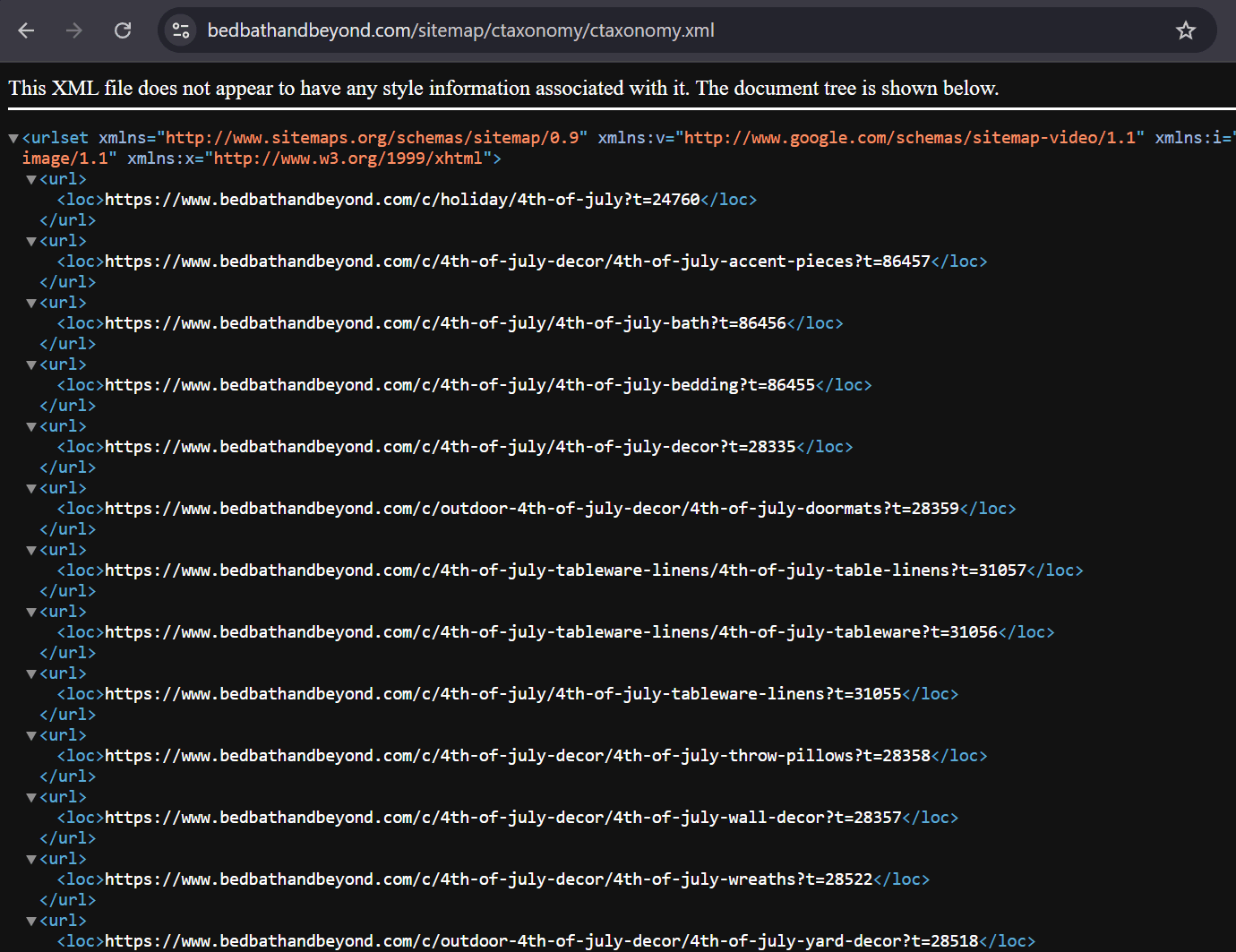Collapse the url node for 4th-of-july-bedding

pos(31,365)
